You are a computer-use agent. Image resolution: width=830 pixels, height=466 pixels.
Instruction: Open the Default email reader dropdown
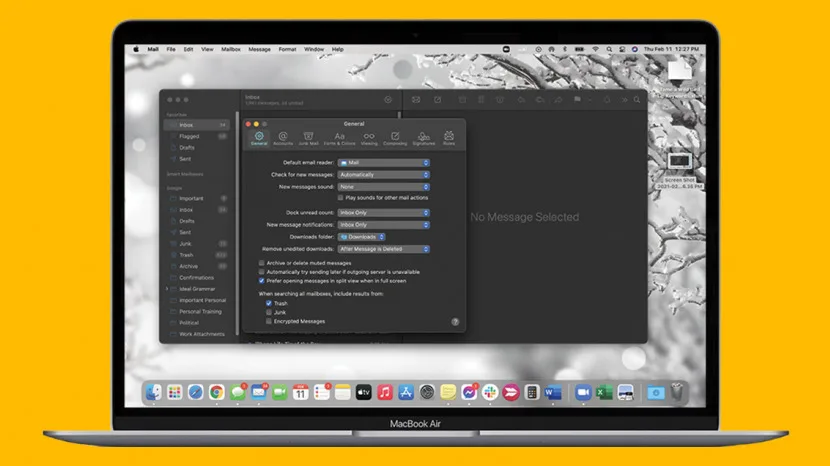click(384, 163)
